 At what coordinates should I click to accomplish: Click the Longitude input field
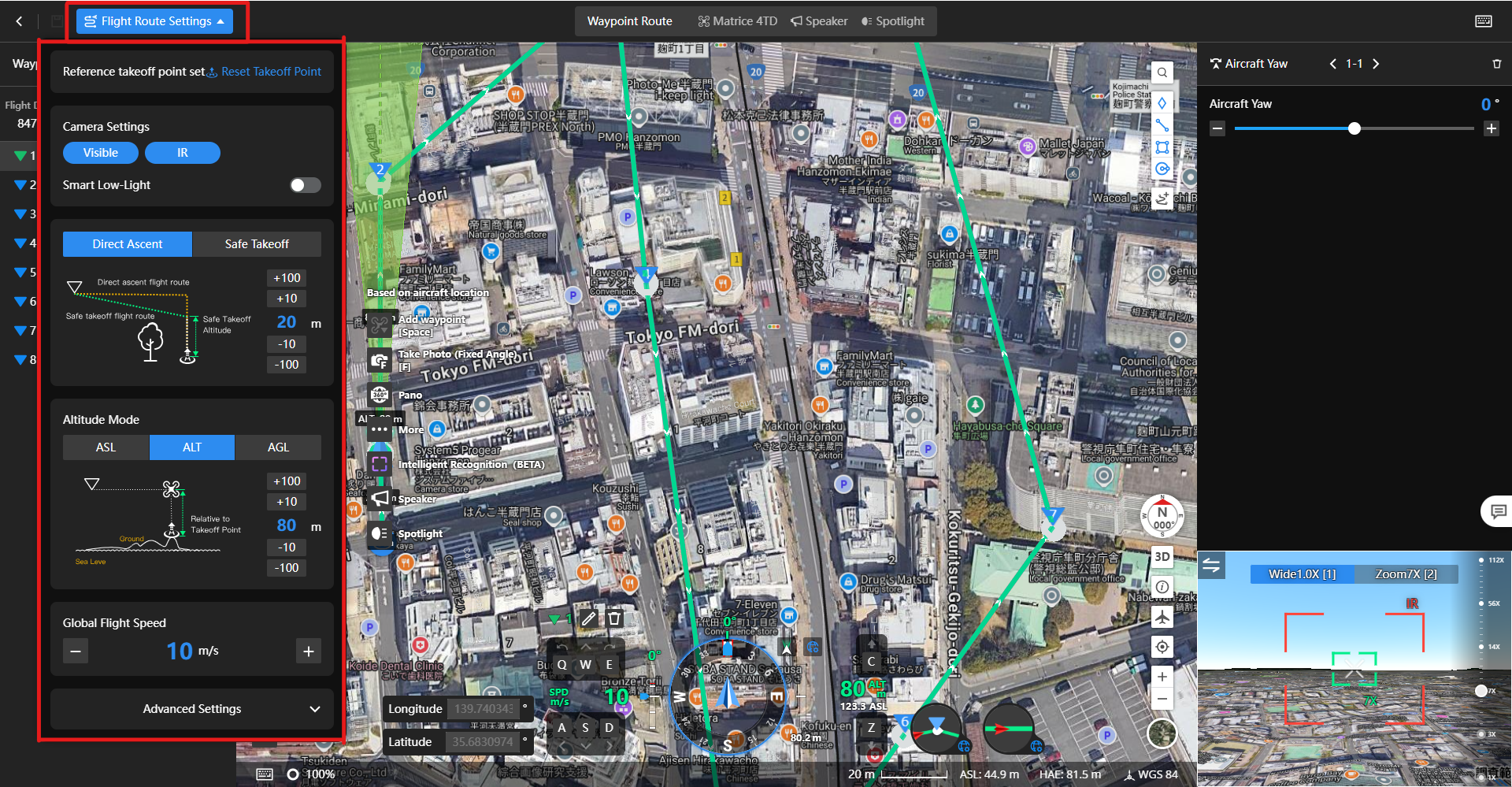(x=483, y=709)
